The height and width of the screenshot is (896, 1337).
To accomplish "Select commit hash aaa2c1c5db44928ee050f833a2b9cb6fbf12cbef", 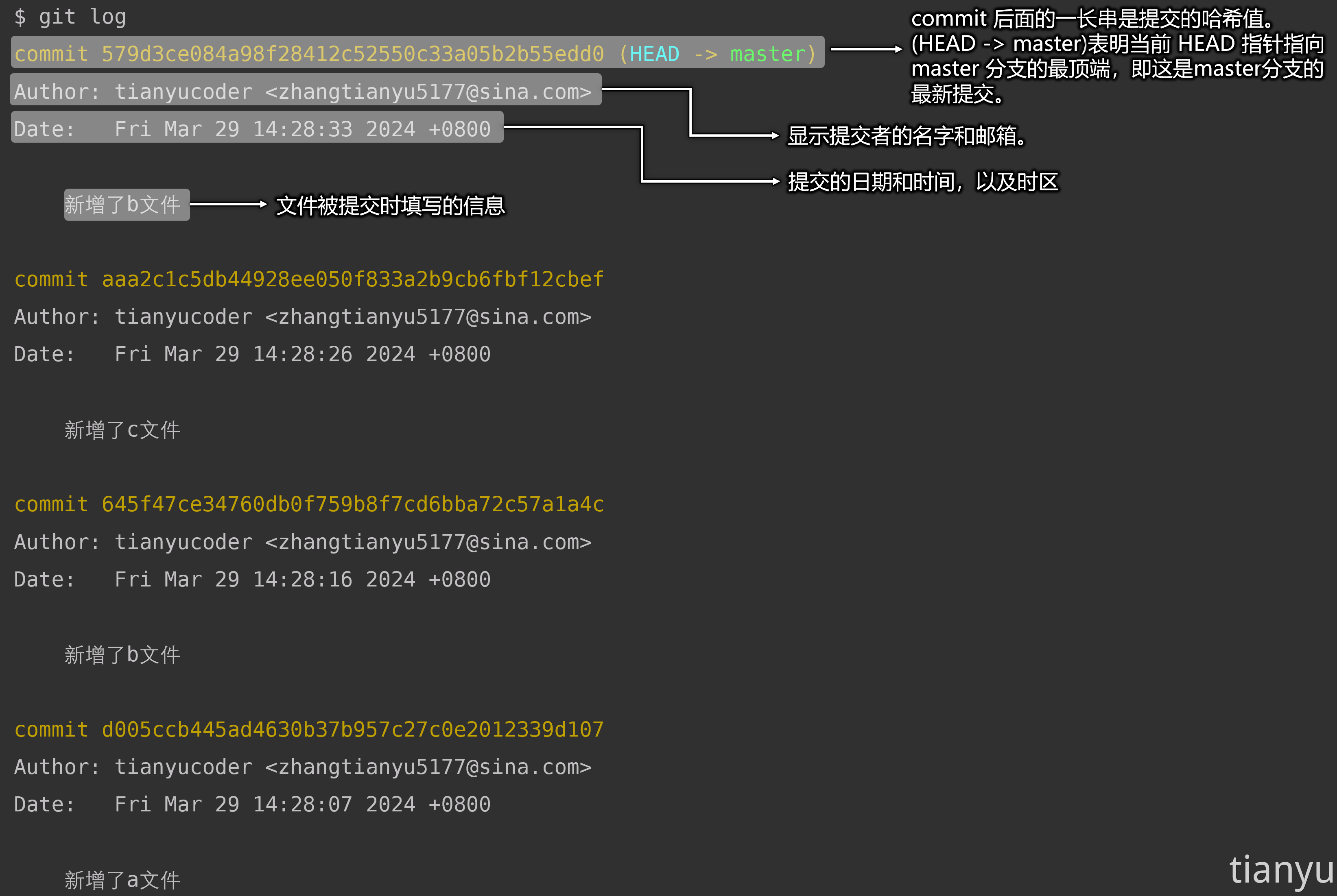I will pos(353,279).
